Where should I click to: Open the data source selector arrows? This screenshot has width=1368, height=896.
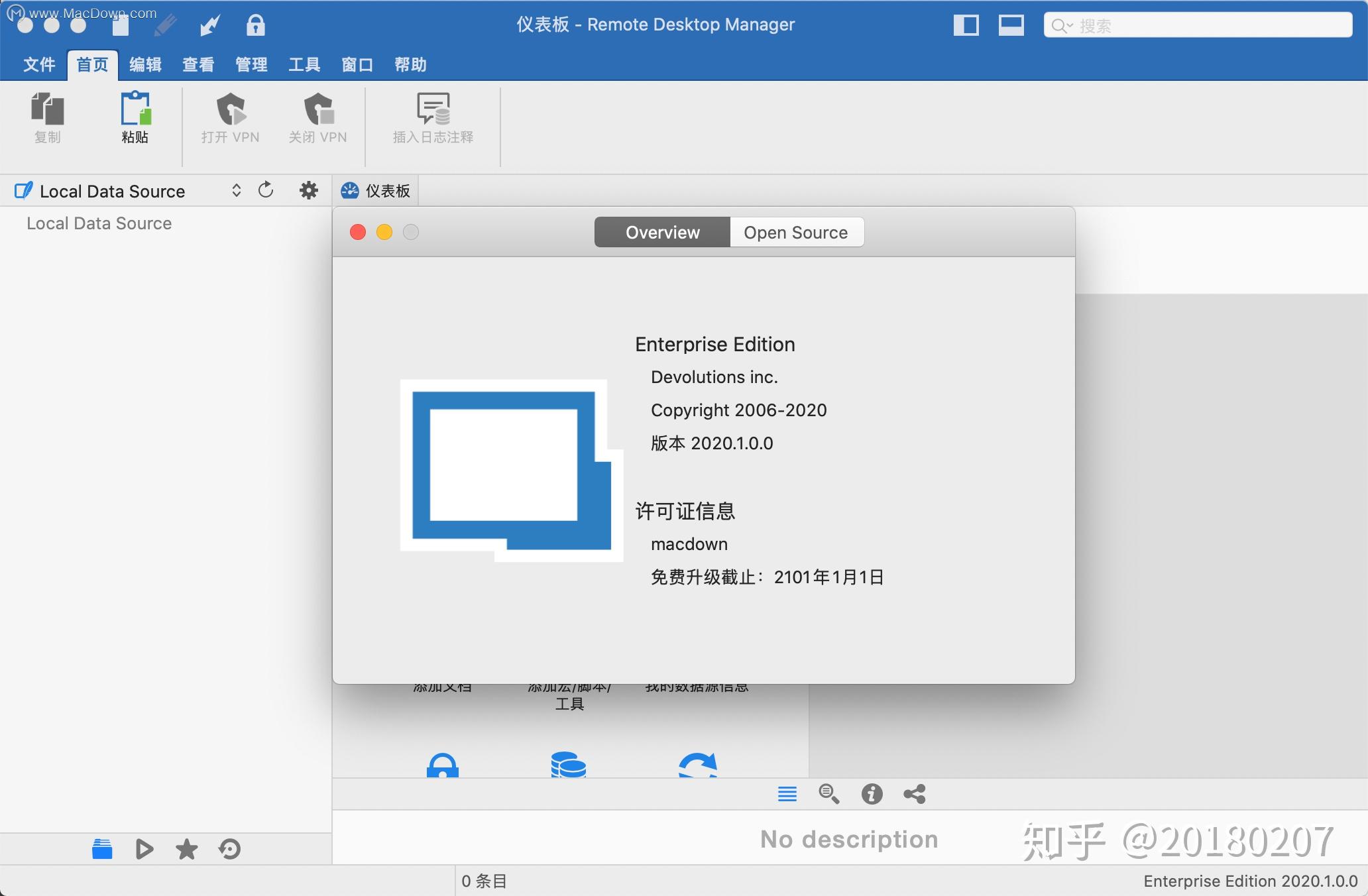pyautogui.click(x=236, y=191)
